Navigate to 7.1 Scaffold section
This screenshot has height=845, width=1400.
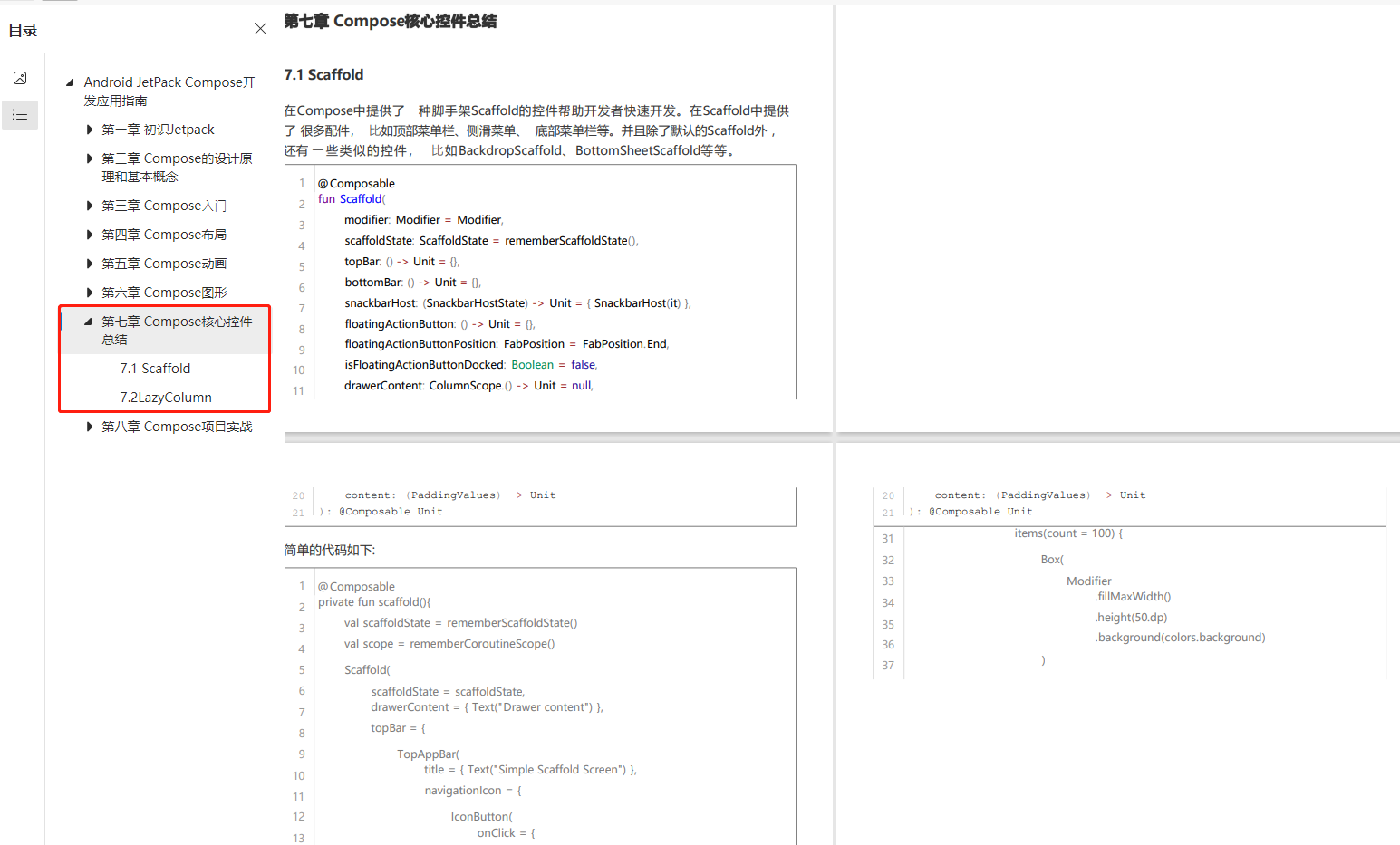(x=155, y=369)
